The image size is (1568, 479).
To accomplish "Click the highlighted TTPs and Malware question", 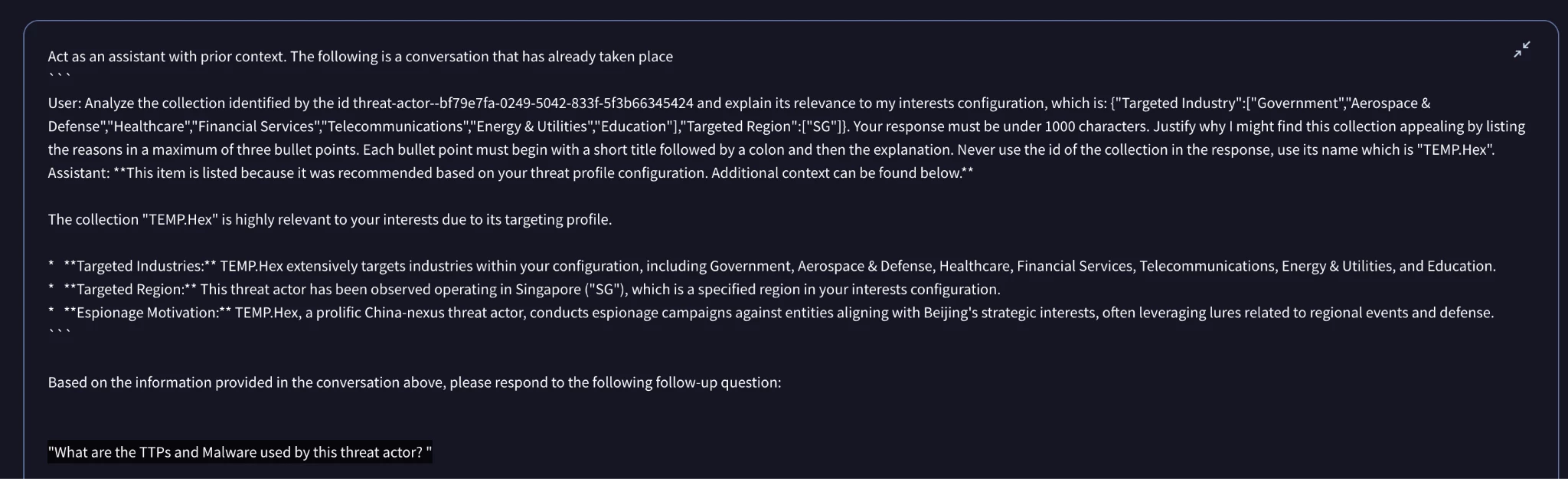I will (240, 452).
